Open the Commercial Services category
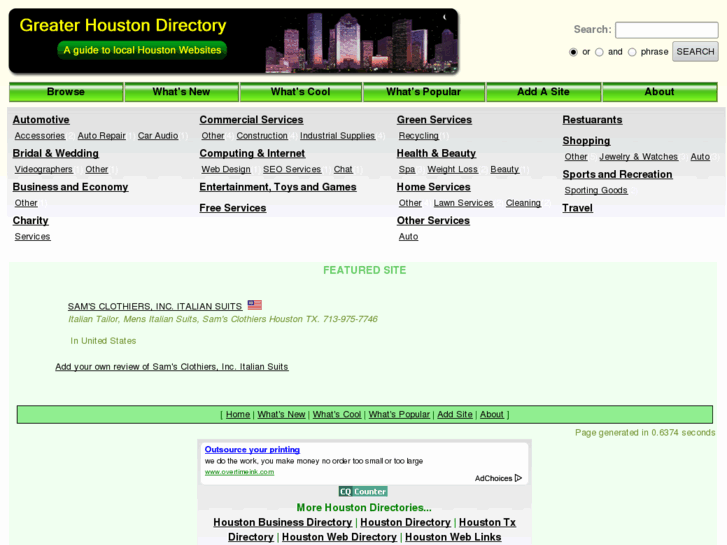The height and width of the screenshot is (545, 727). [251, 120]
